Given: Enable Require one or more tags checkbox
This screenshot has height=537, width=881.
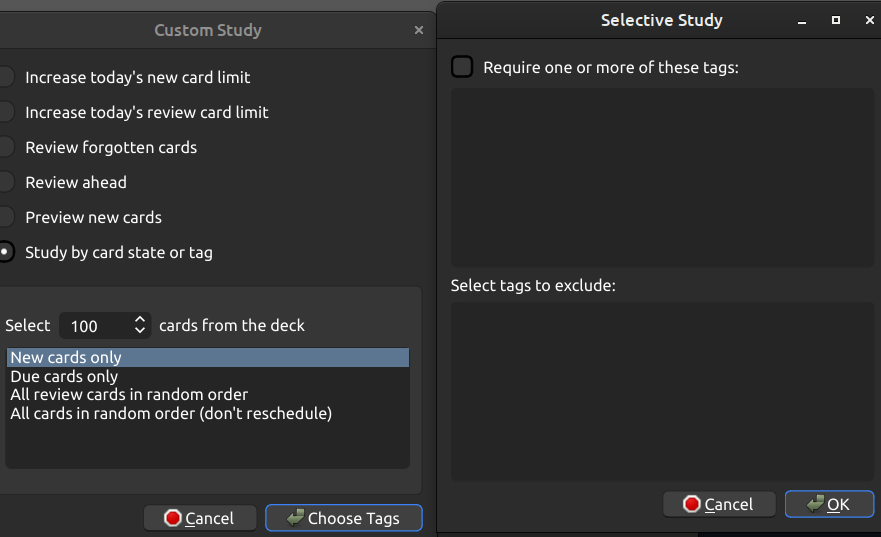Looking at the screenshot, I should [x=462, y=67].
